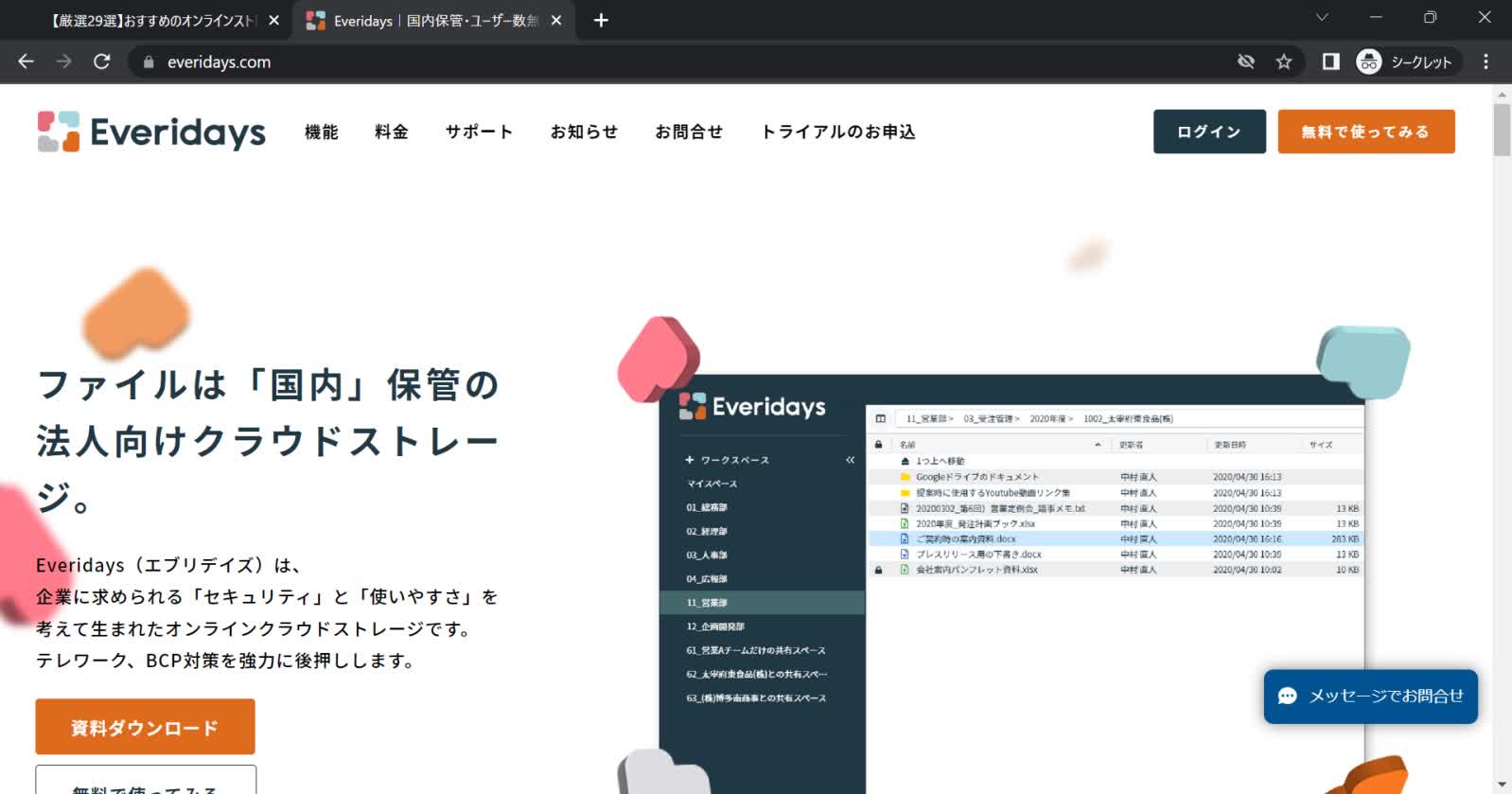Close the 【厳選29選】 tab
The height and width of the screenshot is (794, 1512).
point(273,20)
